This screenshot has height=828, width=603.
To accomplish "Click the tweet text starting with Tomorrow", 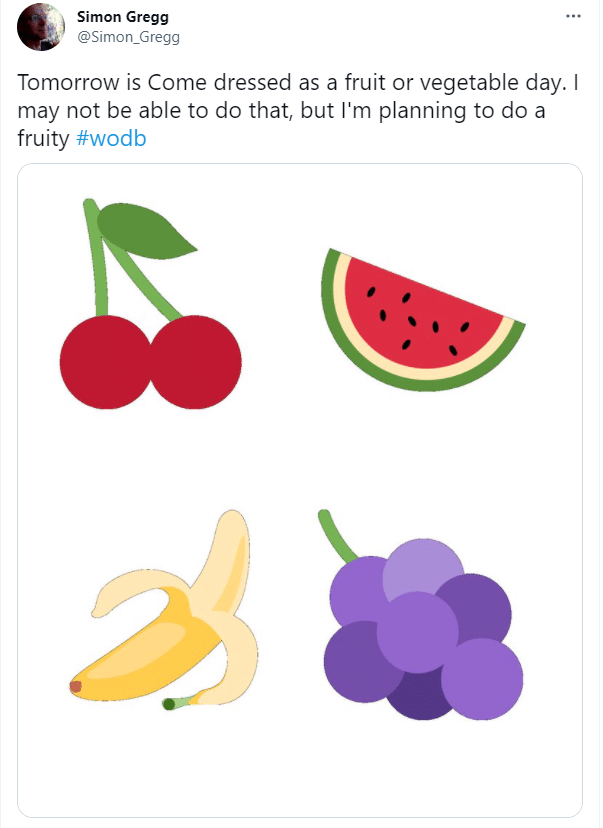I will pyautogui.click(x=298, y=110).
